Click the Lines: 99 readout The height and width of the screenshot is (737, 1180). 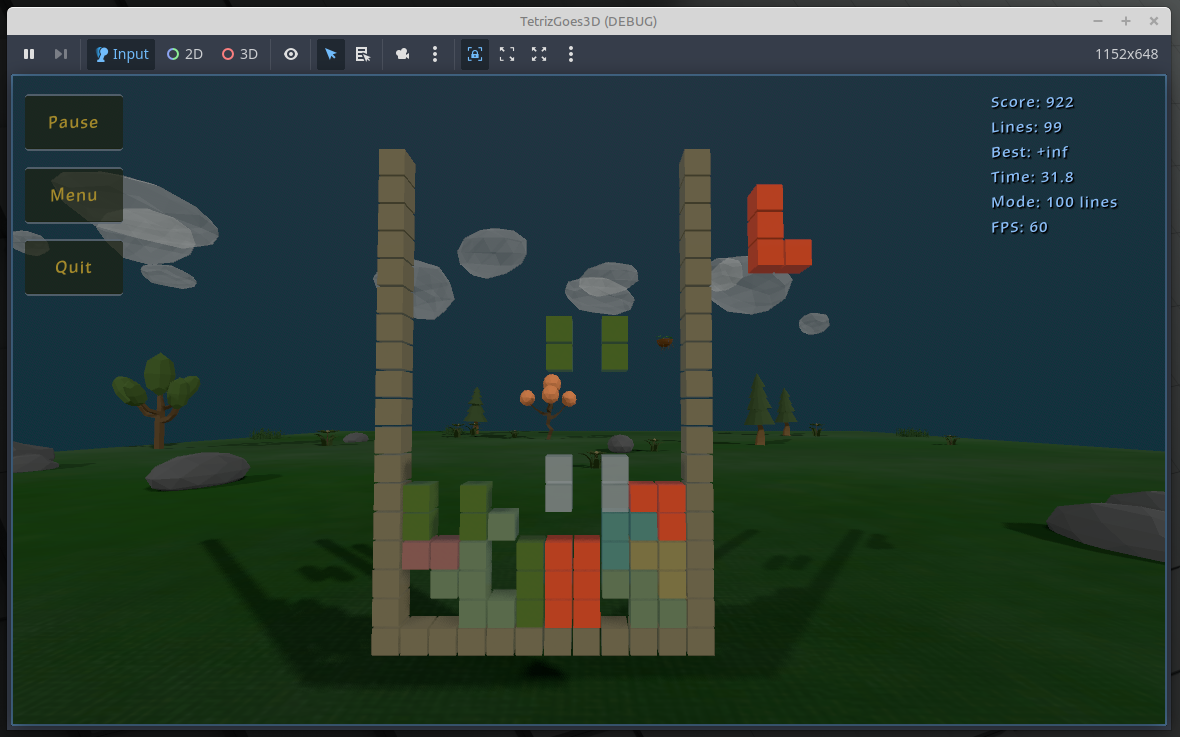pyautogui.click(x=1026, y=126)
